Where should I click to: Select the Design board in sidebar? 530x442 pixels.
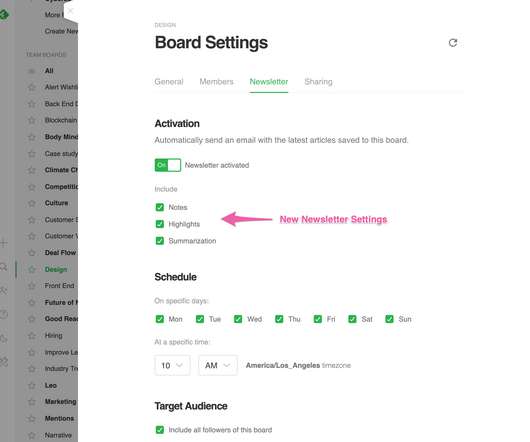pos(56,269)
